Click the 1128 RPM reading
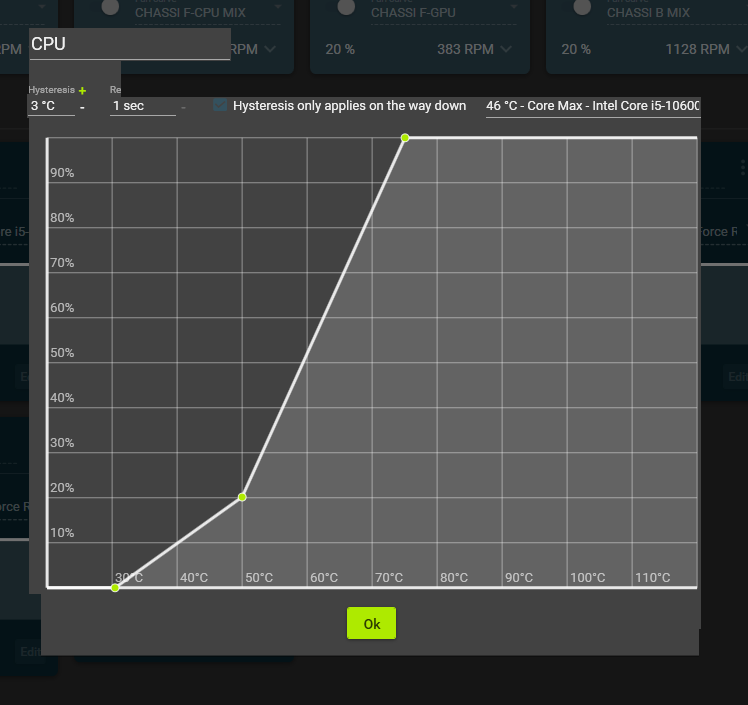The image size is (748, 705). pyautogui.click(x=697, y=49)
